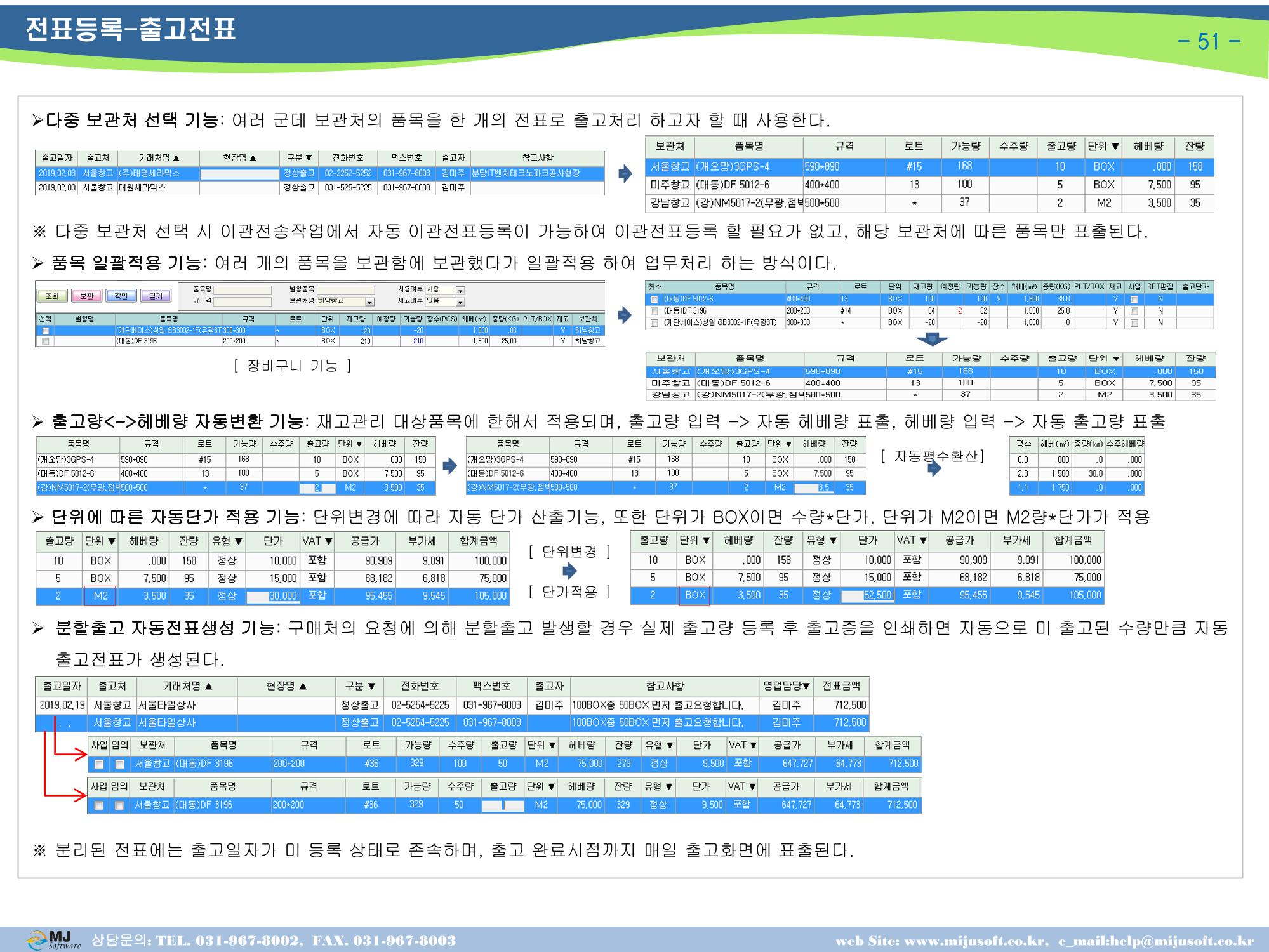Click the 조회 search button
This screenshot has height=952, width=1269.
(52, 296)
